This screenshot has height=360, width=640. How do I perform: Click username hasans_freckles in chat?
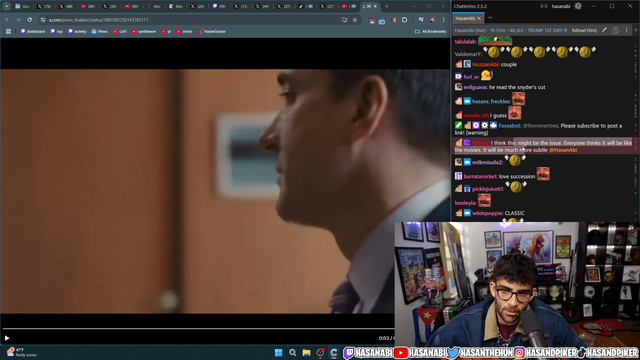pos(491,101)
